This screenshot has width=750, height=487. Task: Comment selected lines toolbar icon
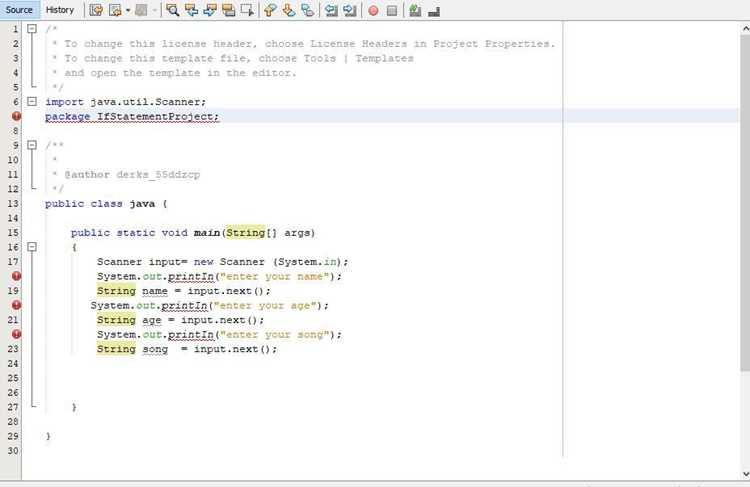click(415, 11)
